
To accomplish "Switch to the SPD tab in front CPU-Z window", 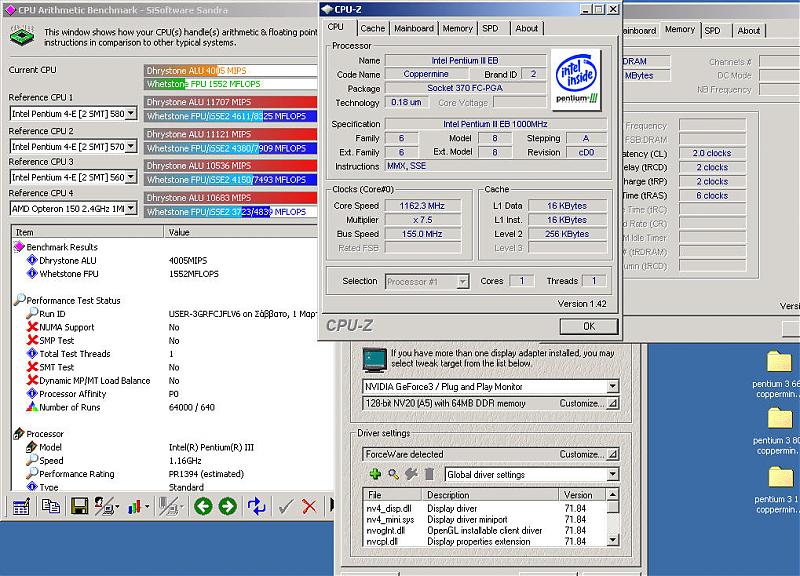I will pyautogui.click(x=490, y=29).
